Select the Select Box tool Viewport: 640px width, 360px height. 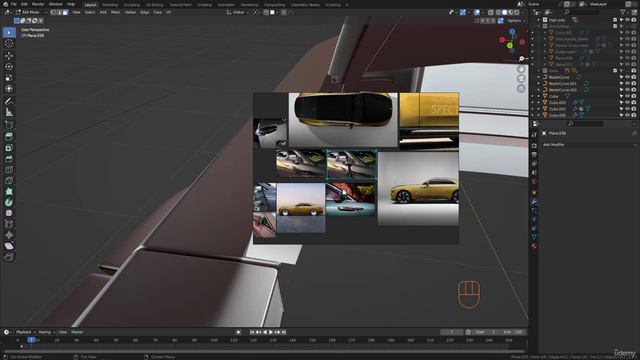[x=9, y=32]
